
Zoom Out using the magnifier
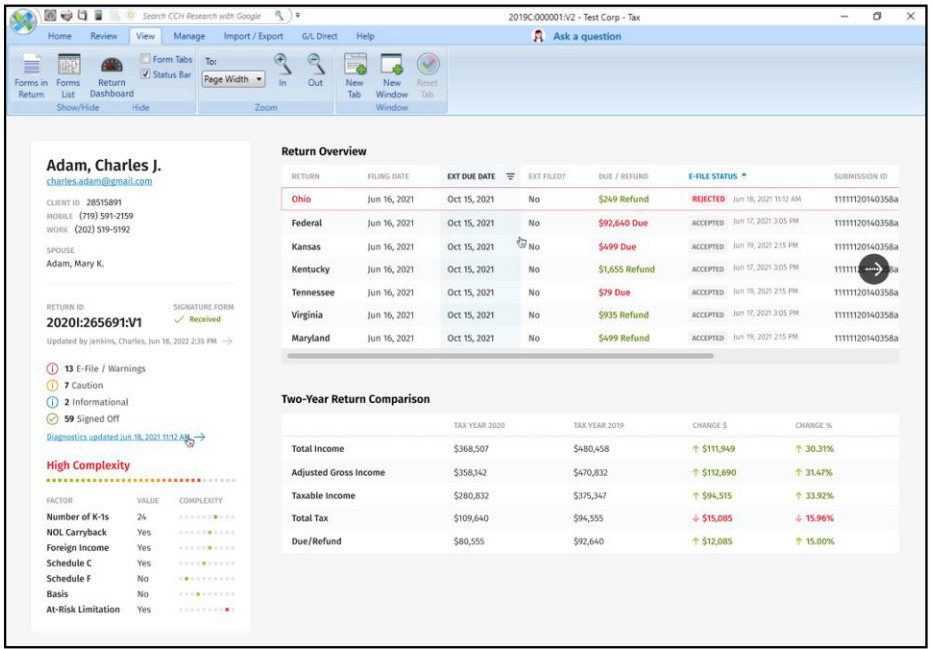[x=316, y=70]
